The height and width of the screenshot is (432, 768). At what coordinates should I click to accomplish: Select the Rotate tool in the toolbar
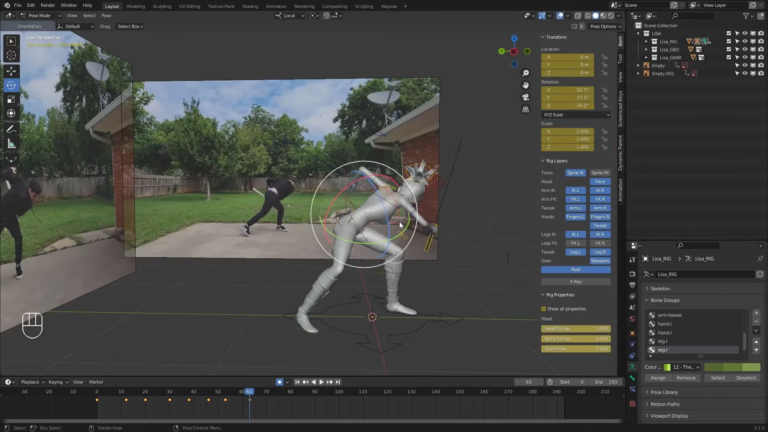[x=11, y=85]
